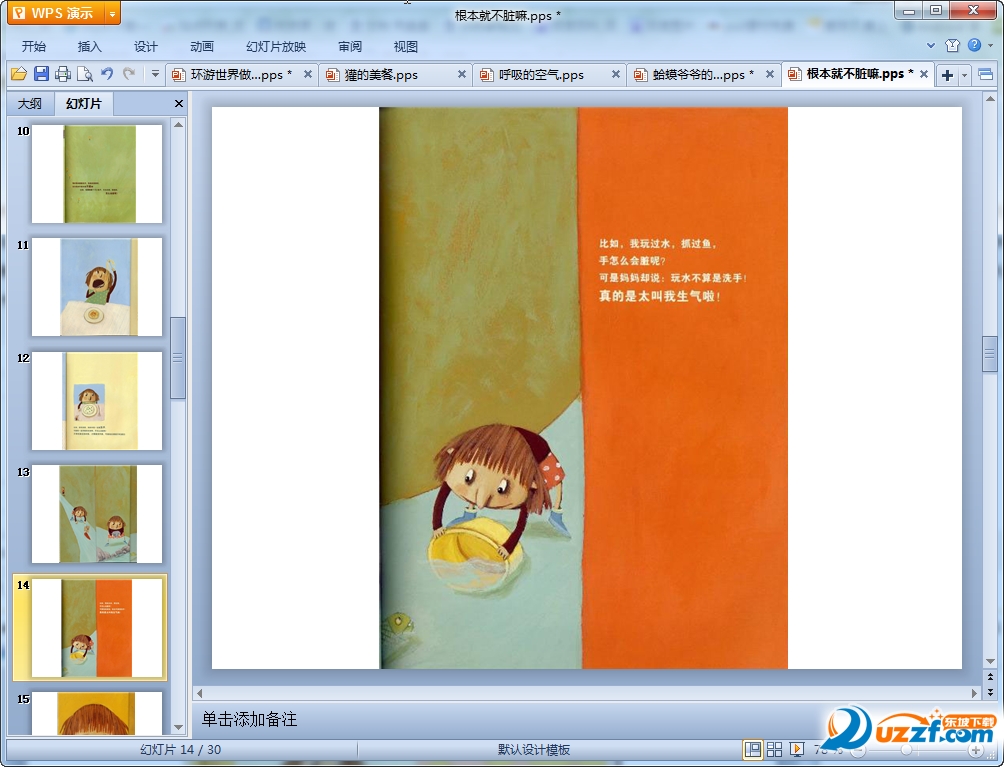Click the slide editor vertical scrollbar handle
The width and height of the screenshot is (1004, 767).
pyautogui.click(x=990, y=353)
